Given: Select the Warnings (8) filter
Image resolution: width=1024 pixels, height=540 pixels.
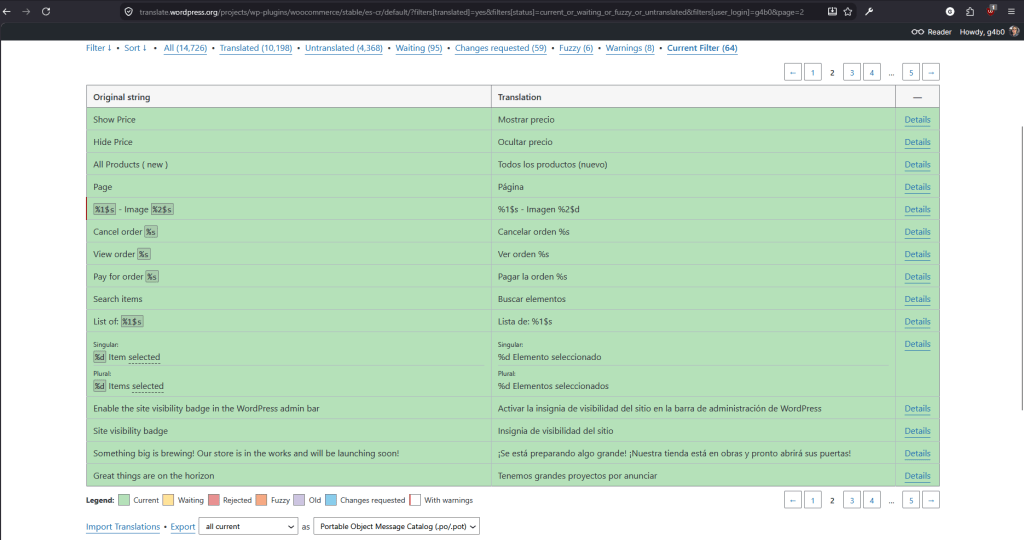Looking at the screenshot, I should click(630, 48).
